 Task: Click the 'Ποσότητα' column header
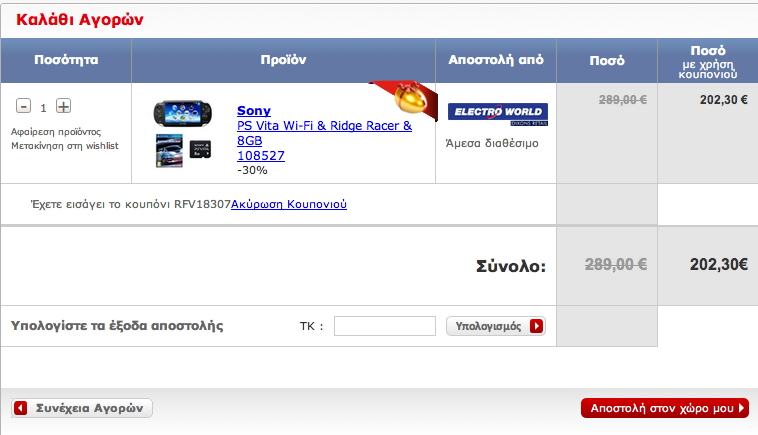tap(66, 60)
